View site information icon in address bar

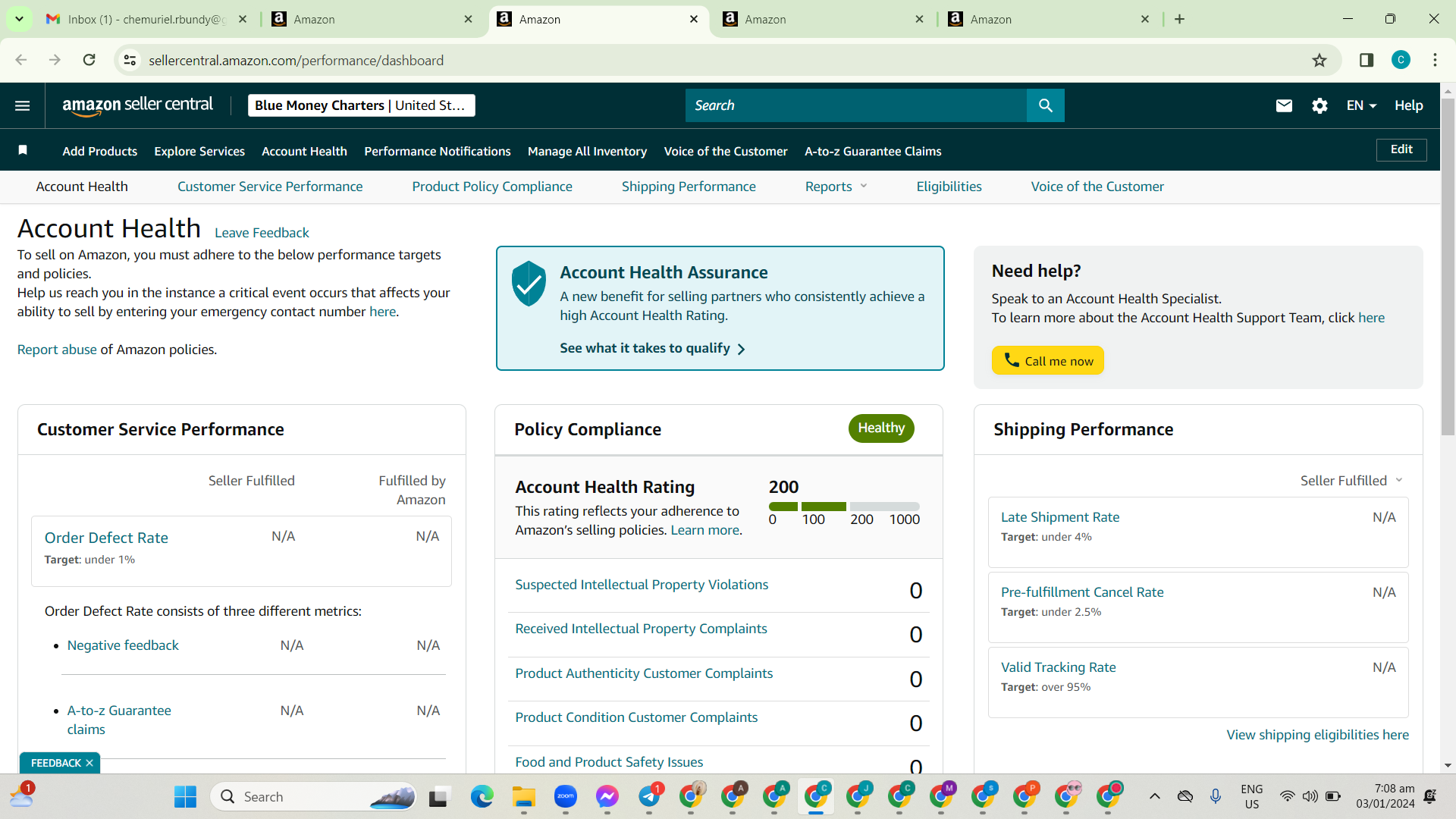[x=130, y=60]
